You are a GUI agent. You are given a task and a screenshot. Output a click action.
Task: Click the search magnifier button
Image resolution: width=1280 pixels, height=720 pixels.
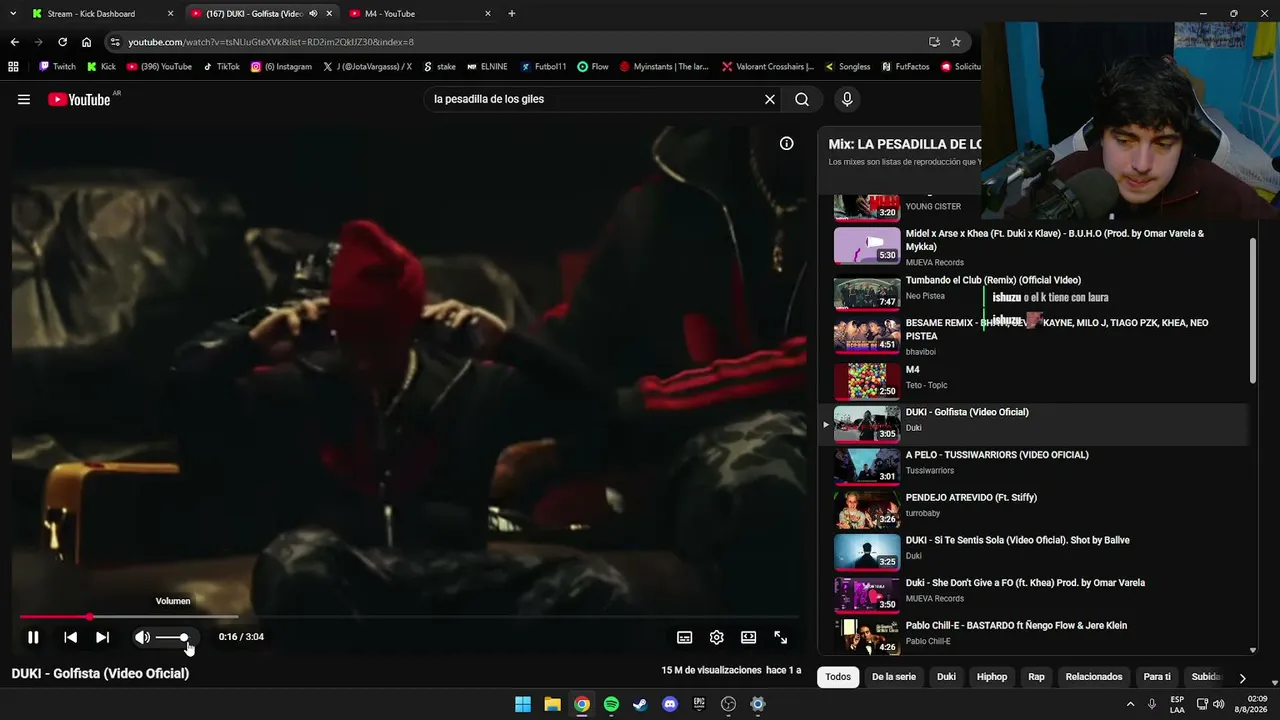pyautogui.click(x=802, y=99)
